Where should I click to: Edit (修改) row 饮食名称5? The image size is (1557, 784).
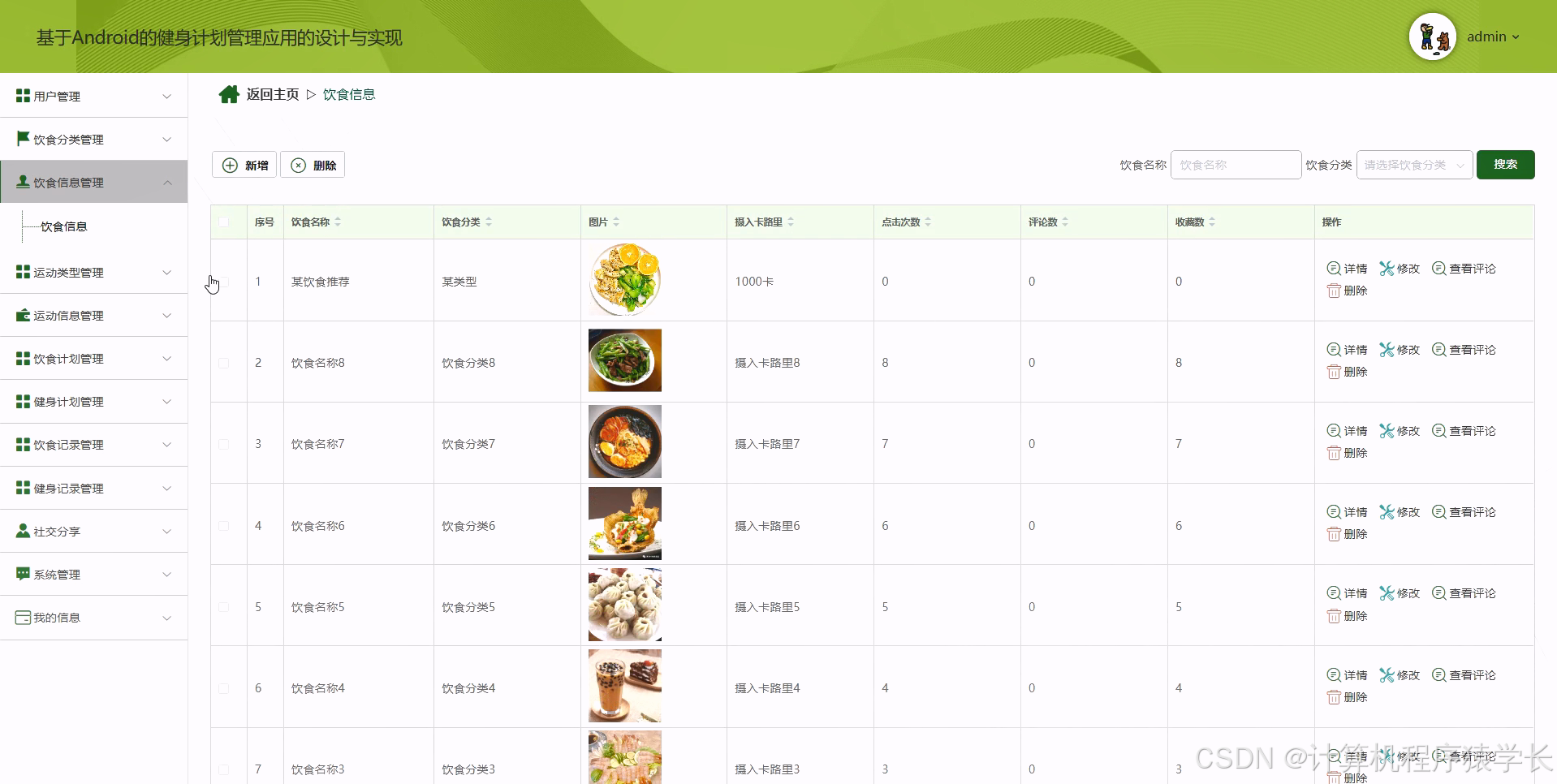point(1400,593)
